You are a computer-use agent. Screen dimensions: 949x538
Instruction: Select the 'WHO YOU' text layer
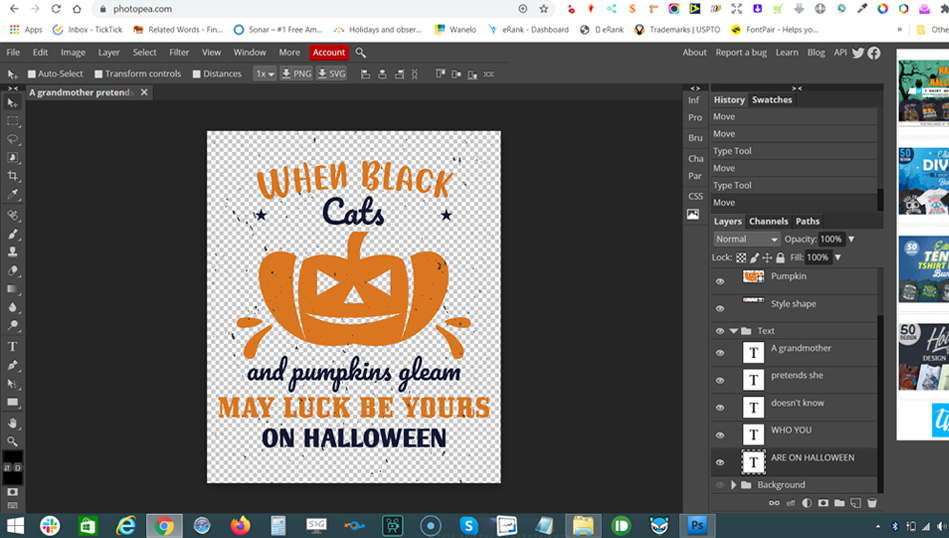point(791,430)
